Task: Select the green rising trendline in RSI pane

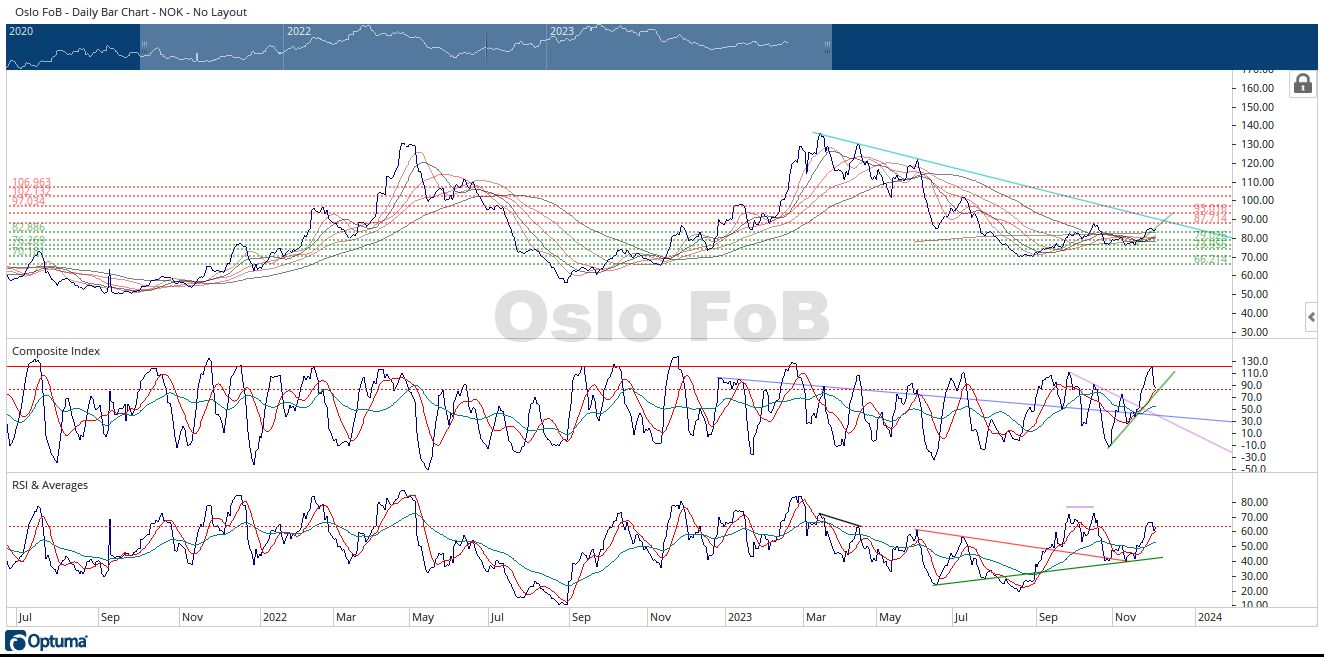Action: point(1048,571)
